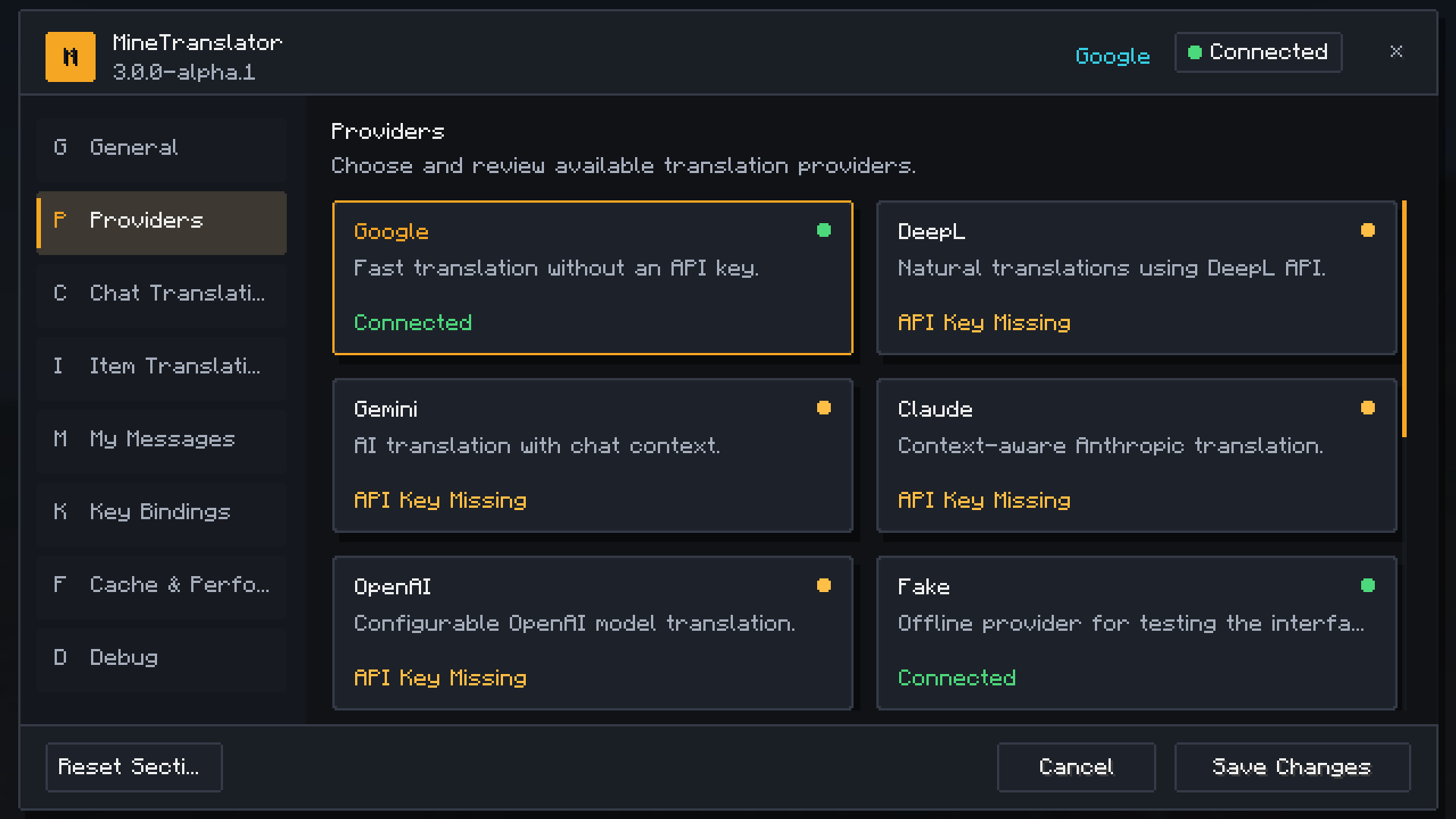Click the 'Choose and review available translation providers.' text
Viewport: 1456px width, 819px height.
(x=624, y=165)
